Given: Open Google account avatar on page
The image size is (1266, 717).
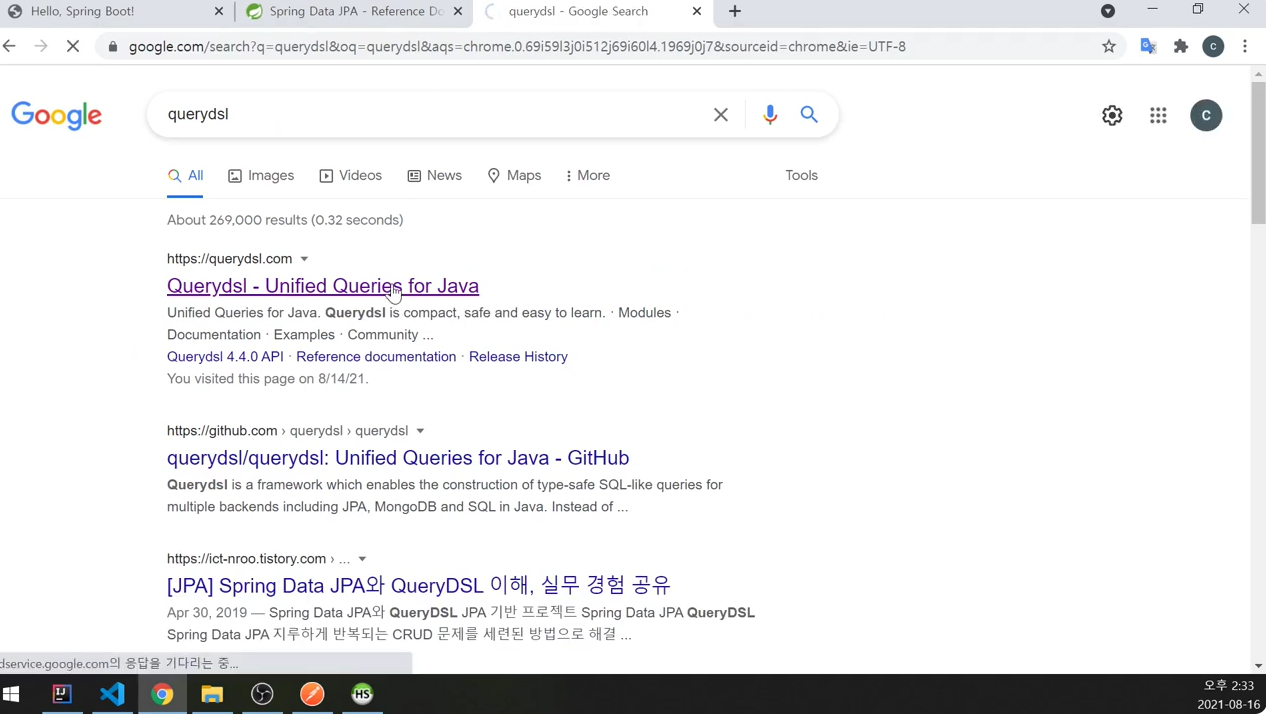Looking at the screenshot, I should pos(1206,115).
